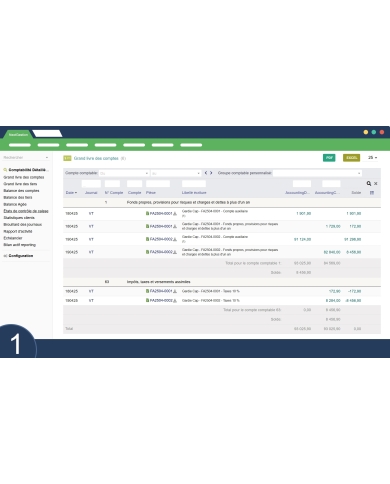Click the Libellé écriture column header

click(x=194, y=193)
